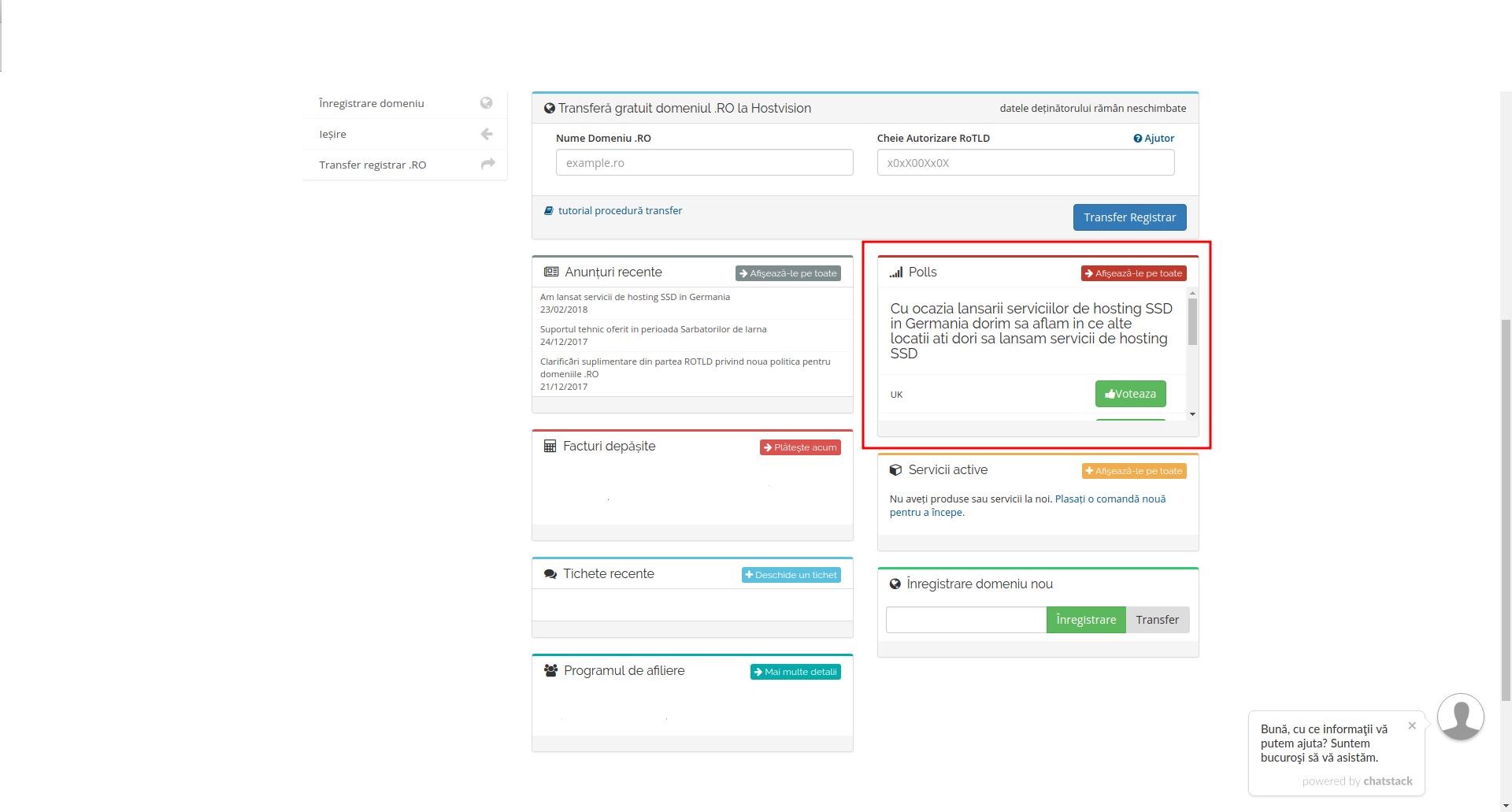Click the Facturi depășite calculator icon
The height and width of the screenshot is (812, 1512).
(x=550, y=447)
